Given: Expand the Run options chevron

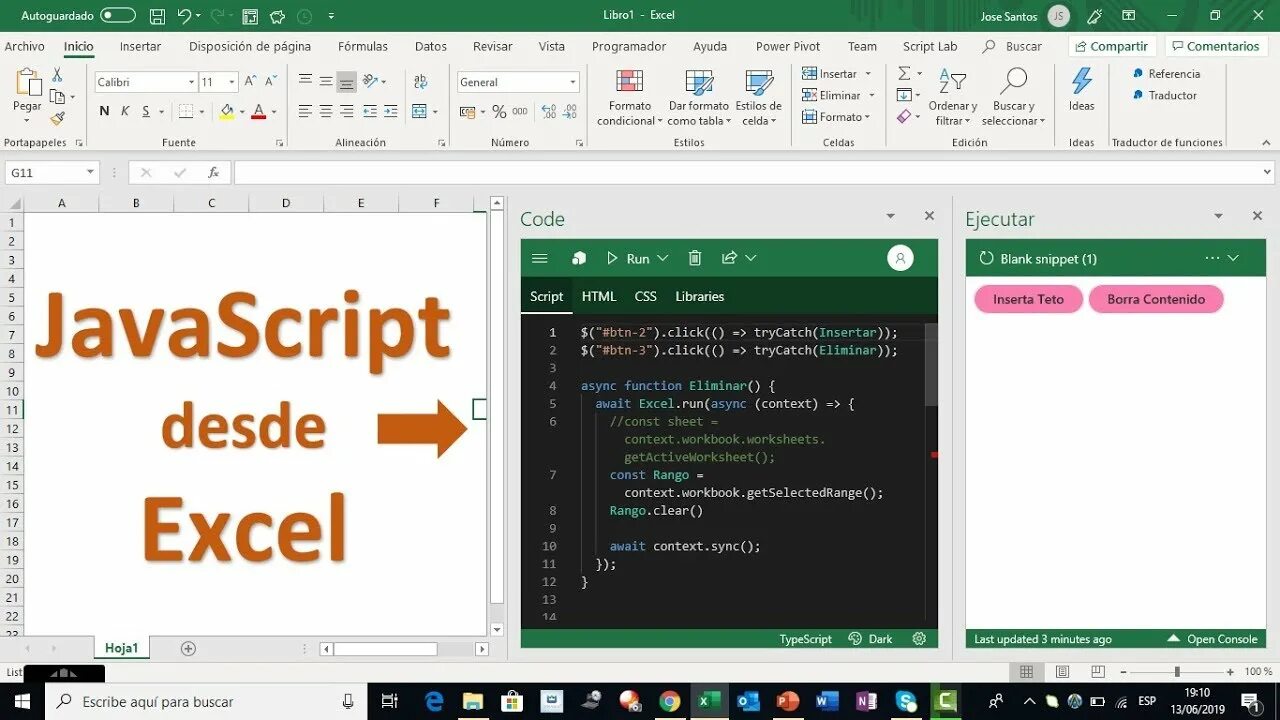Looking at the screenshot, I should (663, 258).
